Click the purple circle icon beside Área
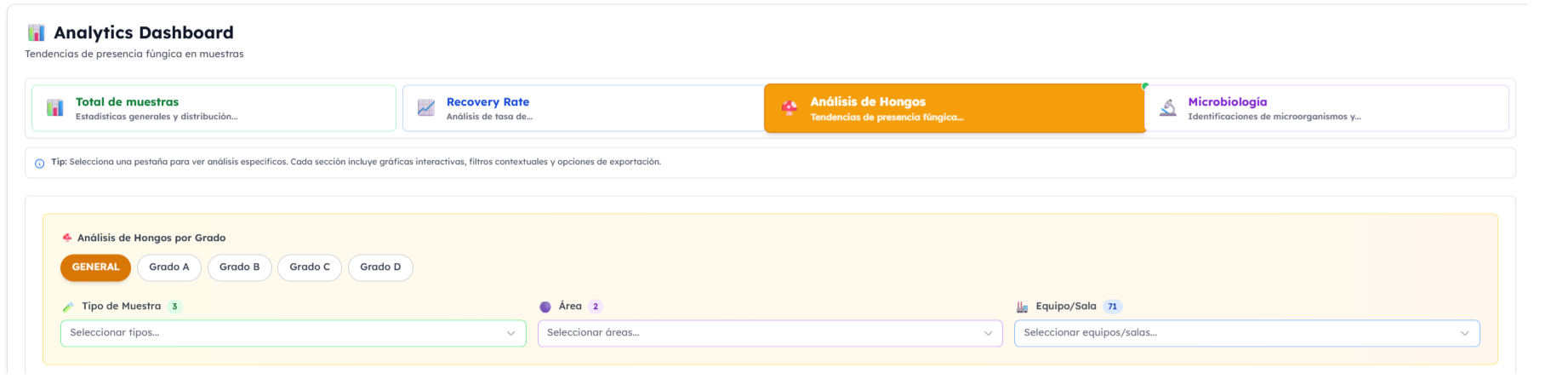This screenshot has height=379, width=1568. (x=545, y=307)
